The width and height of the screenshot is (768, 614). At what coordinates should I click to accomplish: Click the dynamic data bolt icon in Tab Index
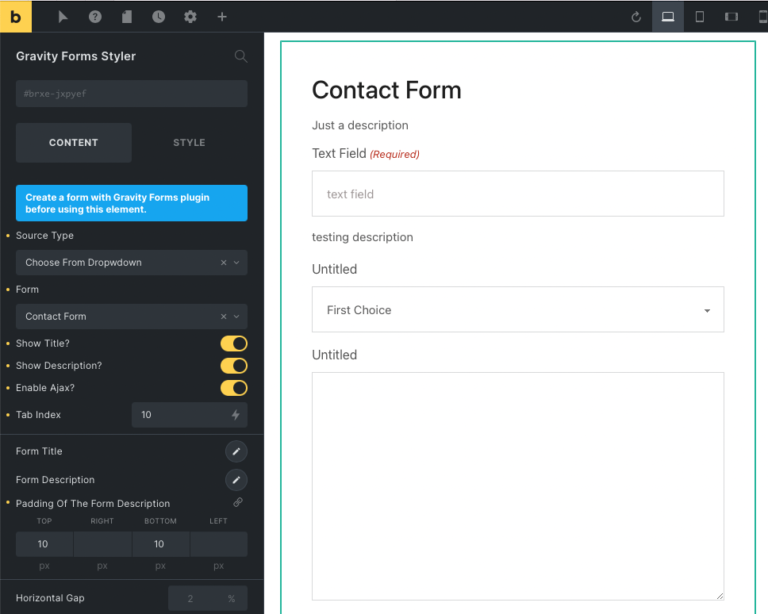click(236, 415)
